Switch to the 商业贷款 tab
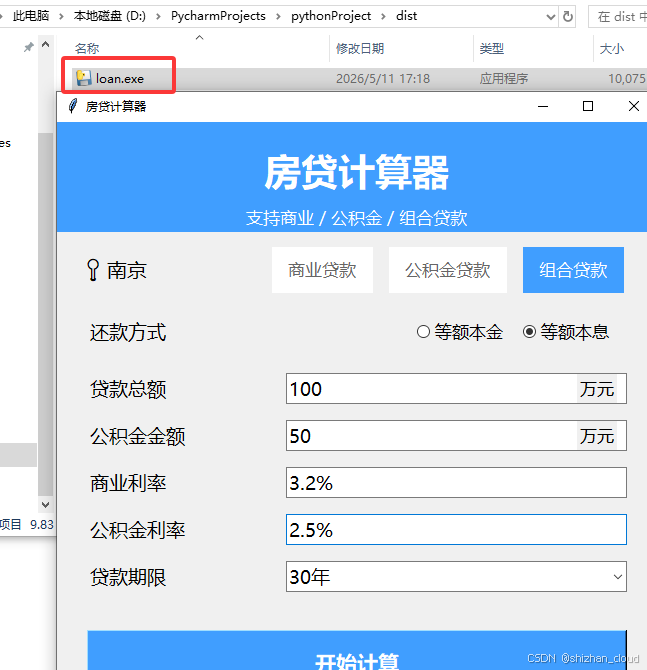This screenshot has height=670, width=647. point(322,270)
